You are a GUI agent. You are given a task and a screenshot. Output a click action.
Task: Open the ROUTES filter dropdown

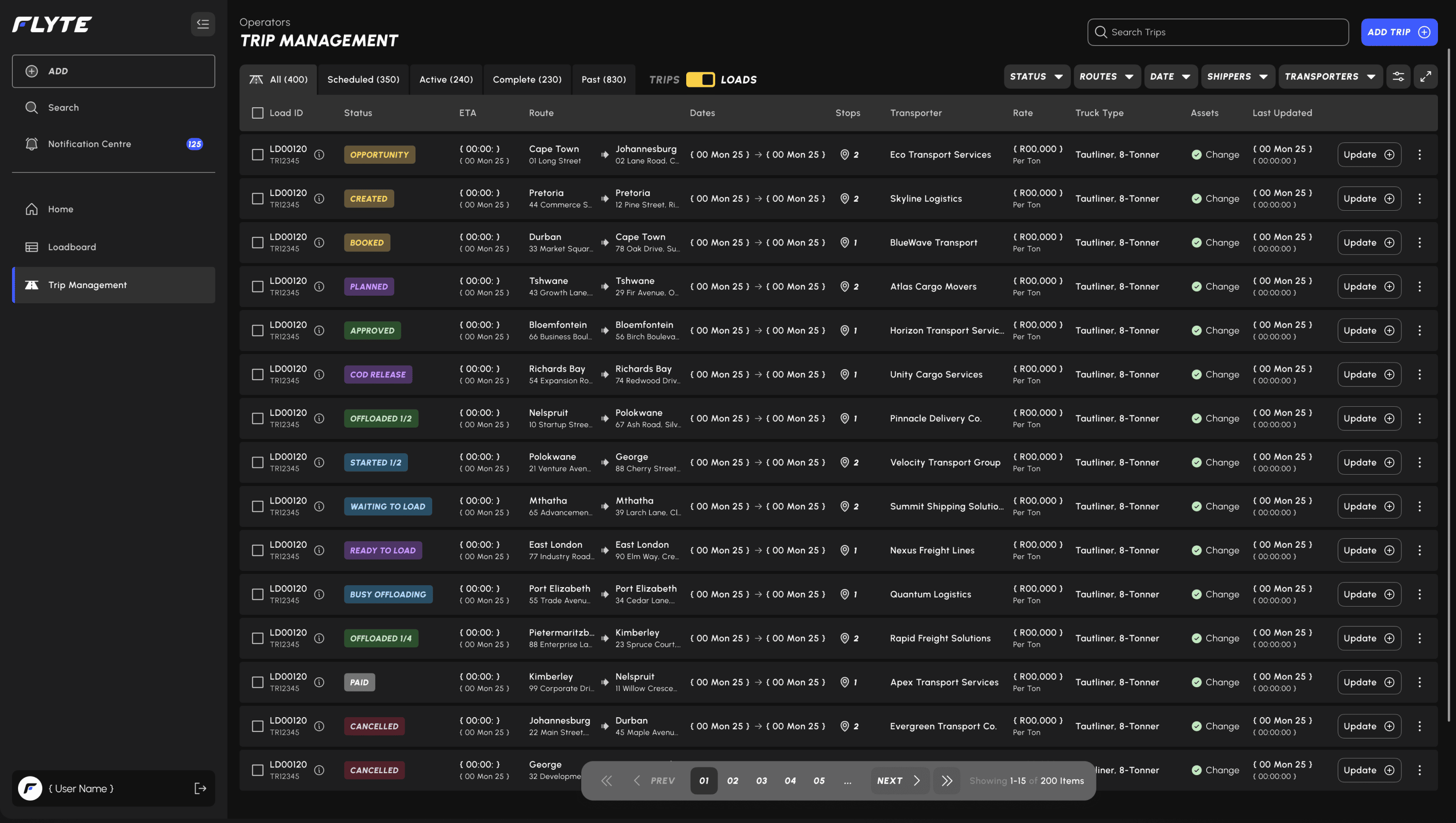(x=1106, y=76)
